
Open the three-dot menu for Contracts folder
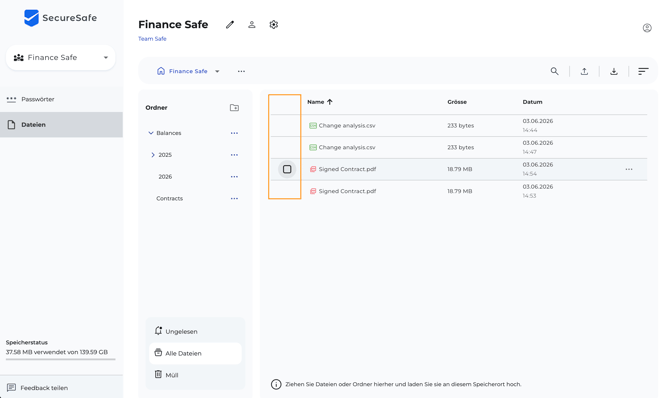(x=234, y=198)
